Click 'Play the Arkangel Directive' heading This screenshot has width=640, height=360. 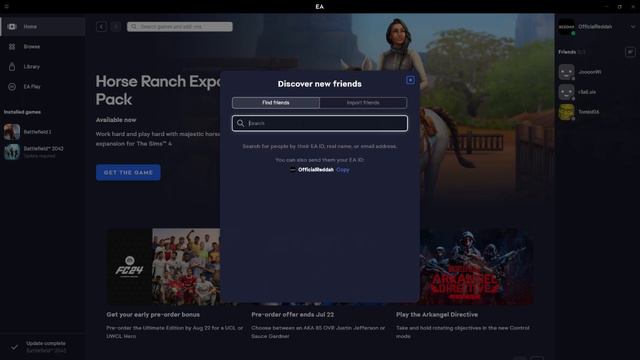[437, 315]
